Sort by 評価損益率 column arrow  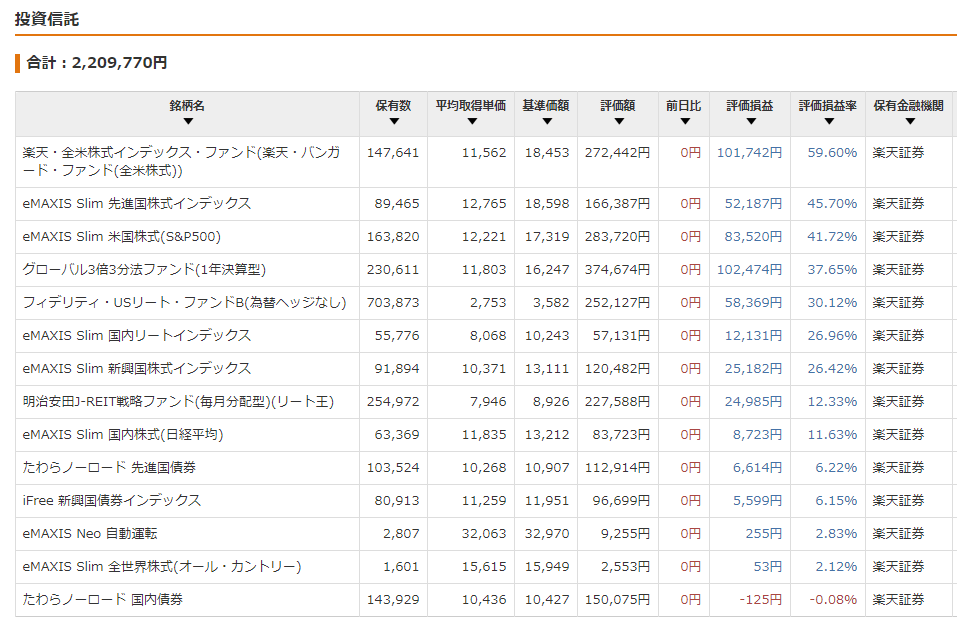[x=828, y=121]
